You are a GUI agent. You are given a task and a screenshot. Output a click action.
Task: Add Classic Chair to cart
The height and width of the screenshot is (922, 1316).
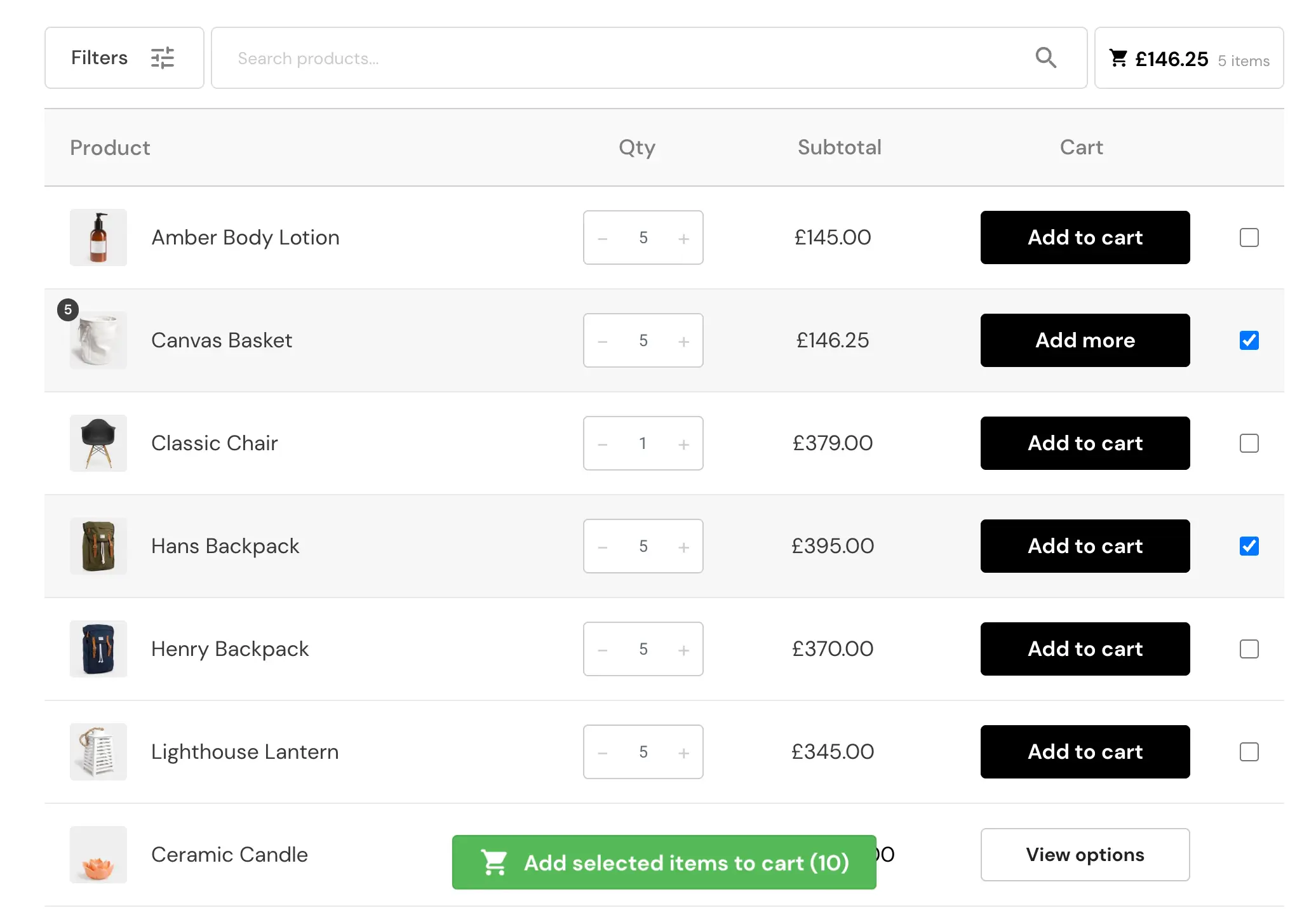pyautogui.click(x=1085, y=443)
